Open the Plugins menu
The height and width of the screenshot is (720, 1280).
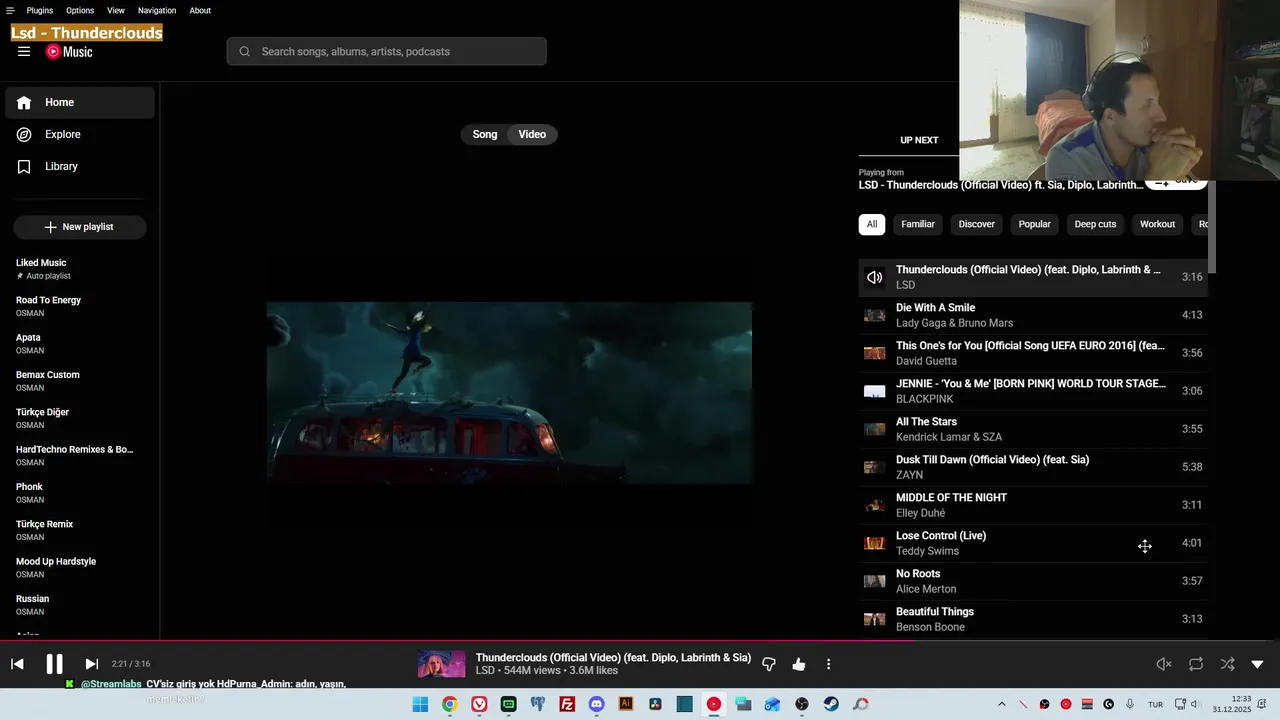tap(40, 10)
